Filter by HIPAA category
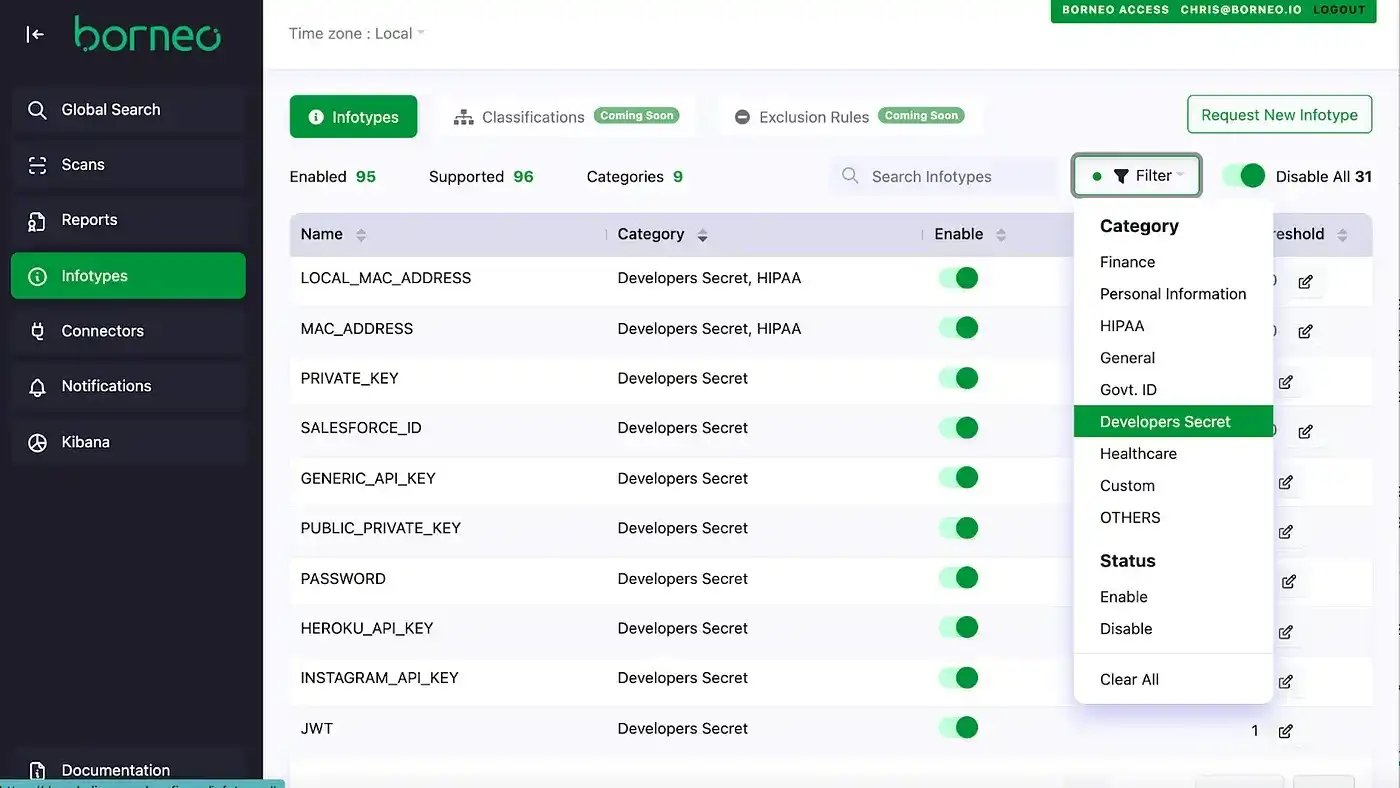The width and height of the screenshot is (1400, 788). pos(1173,326)
